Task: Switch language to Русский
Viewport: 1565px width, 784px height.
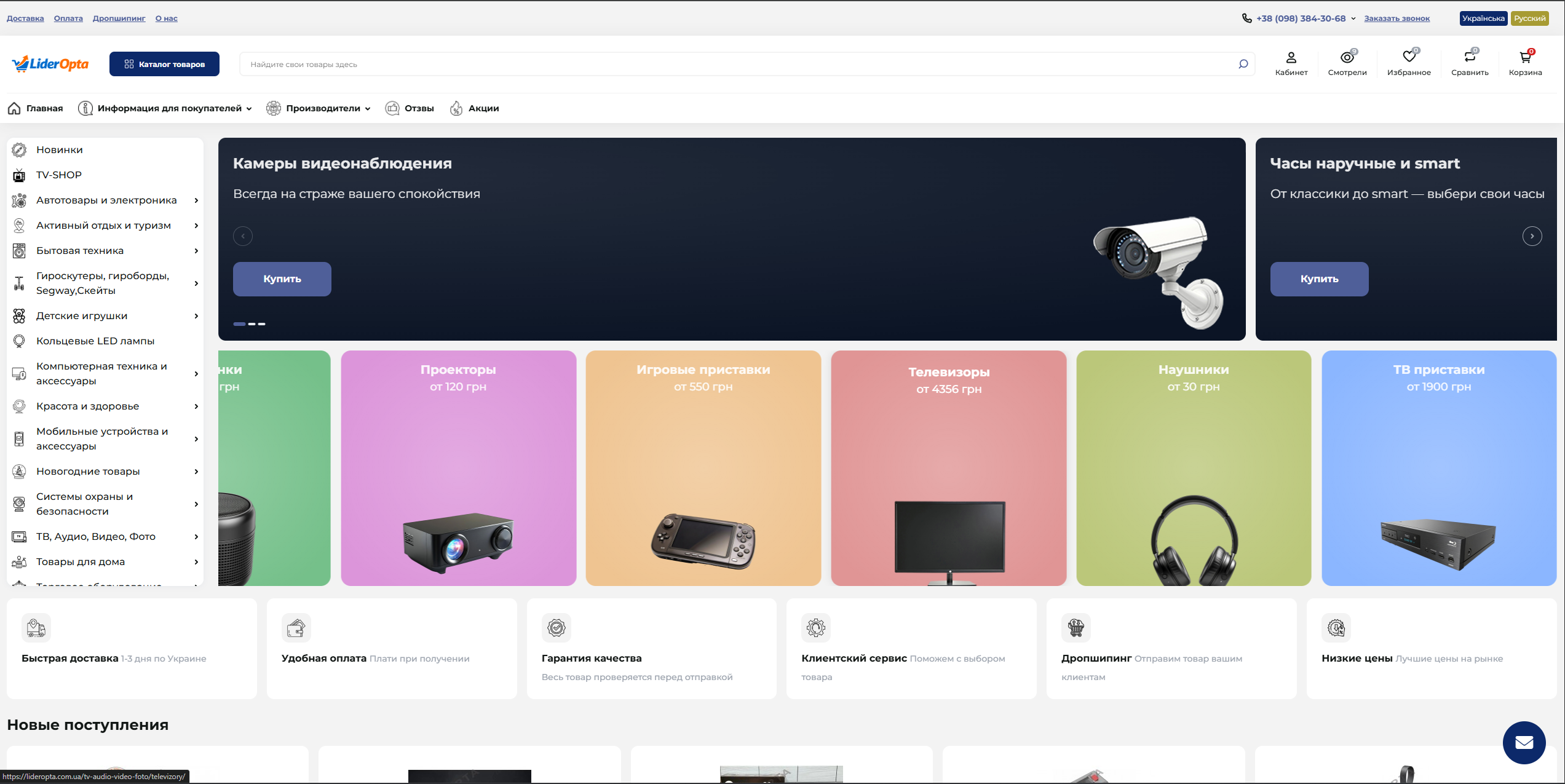Action: [1530, 18]
